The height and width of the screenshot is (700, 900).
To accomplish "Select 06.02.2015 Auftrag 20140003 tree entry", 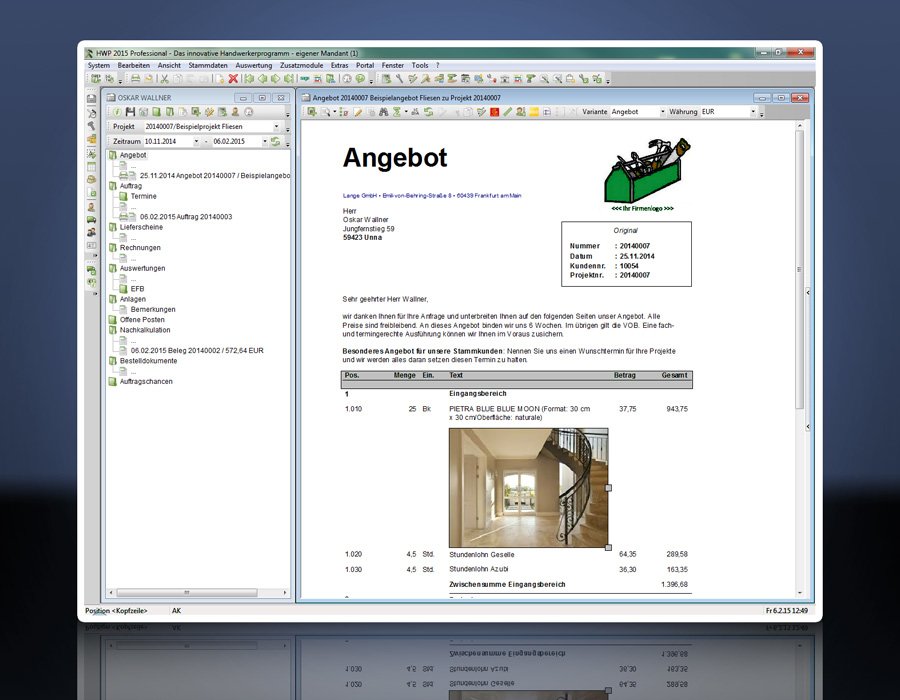I will click(x=186, y=217).
